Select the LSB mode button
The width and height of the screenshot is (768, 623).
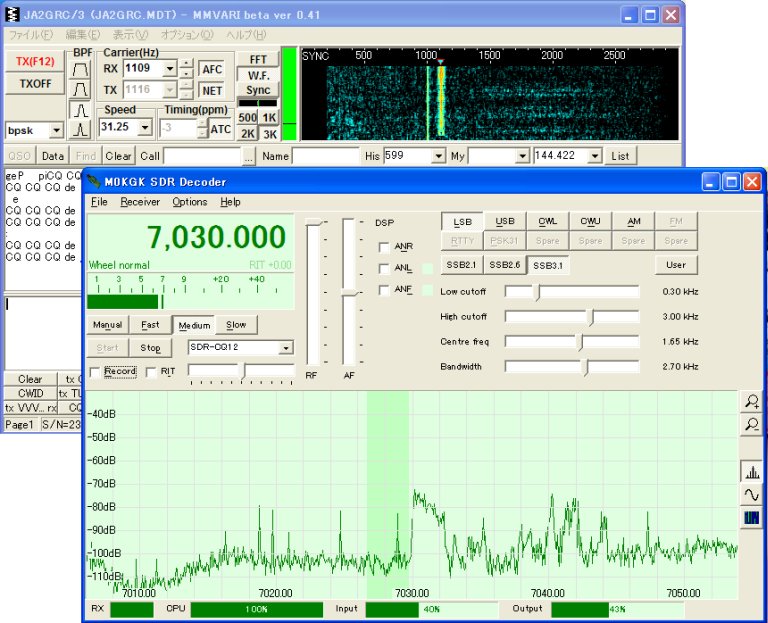[462, 221]
